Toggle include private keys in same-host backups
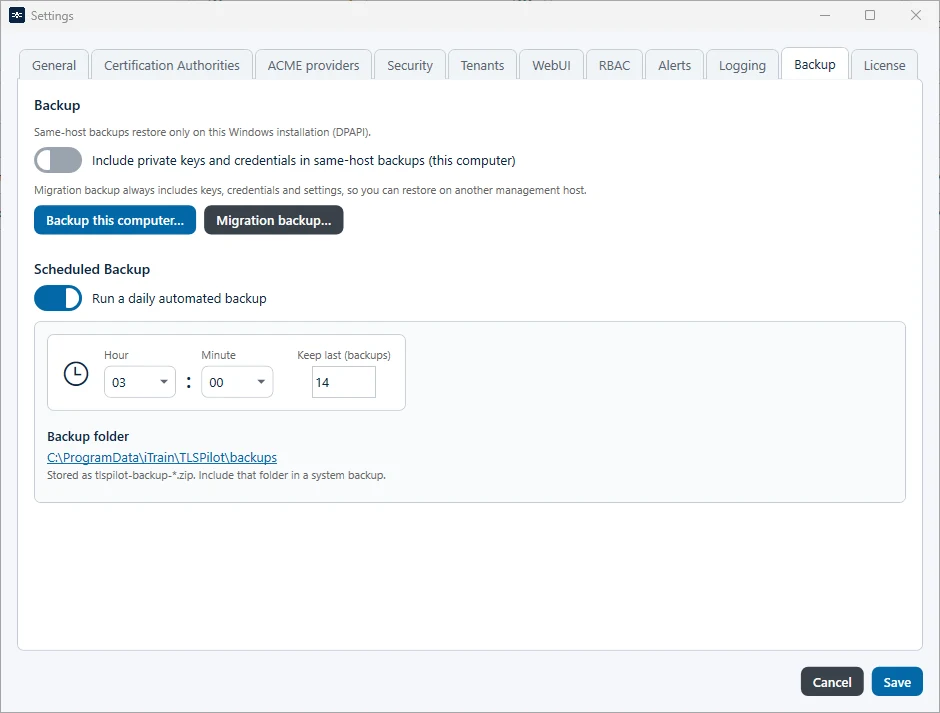This screenshot has height=713, width=940. pyautogui.click(x=58, y=160)
